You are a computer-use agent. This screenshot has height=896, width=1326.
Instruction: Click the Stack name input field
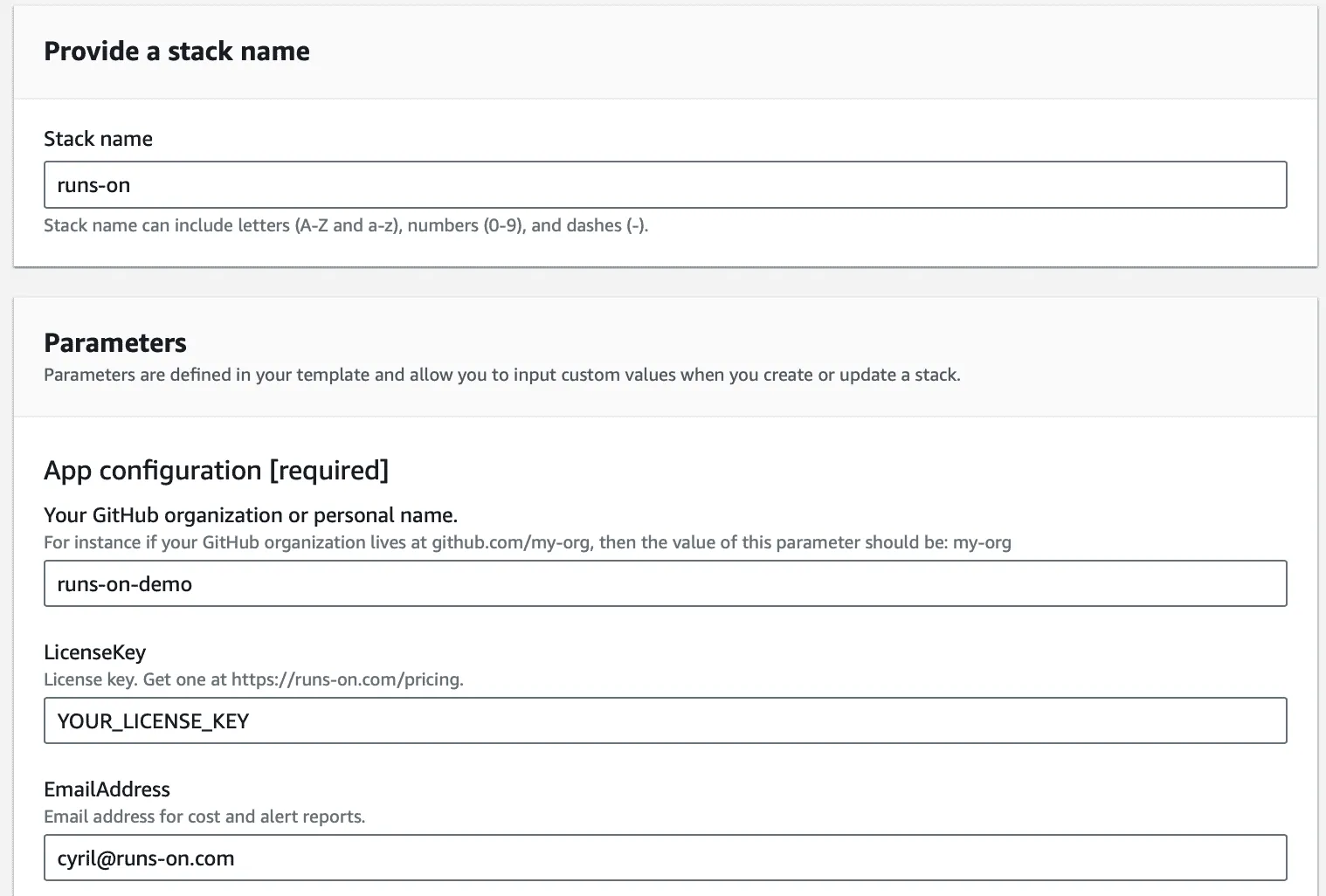point(665,184)
